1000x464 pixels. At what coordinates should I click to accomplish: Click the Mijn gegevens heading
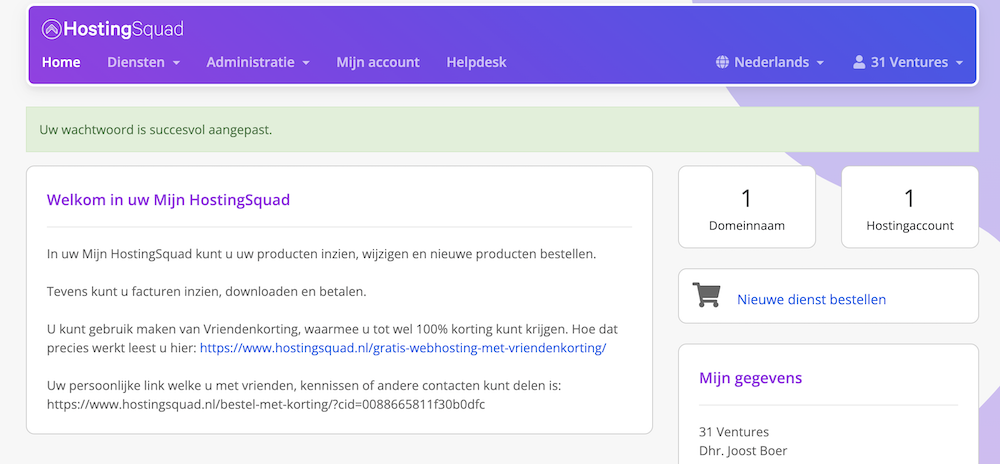(751, 378)
